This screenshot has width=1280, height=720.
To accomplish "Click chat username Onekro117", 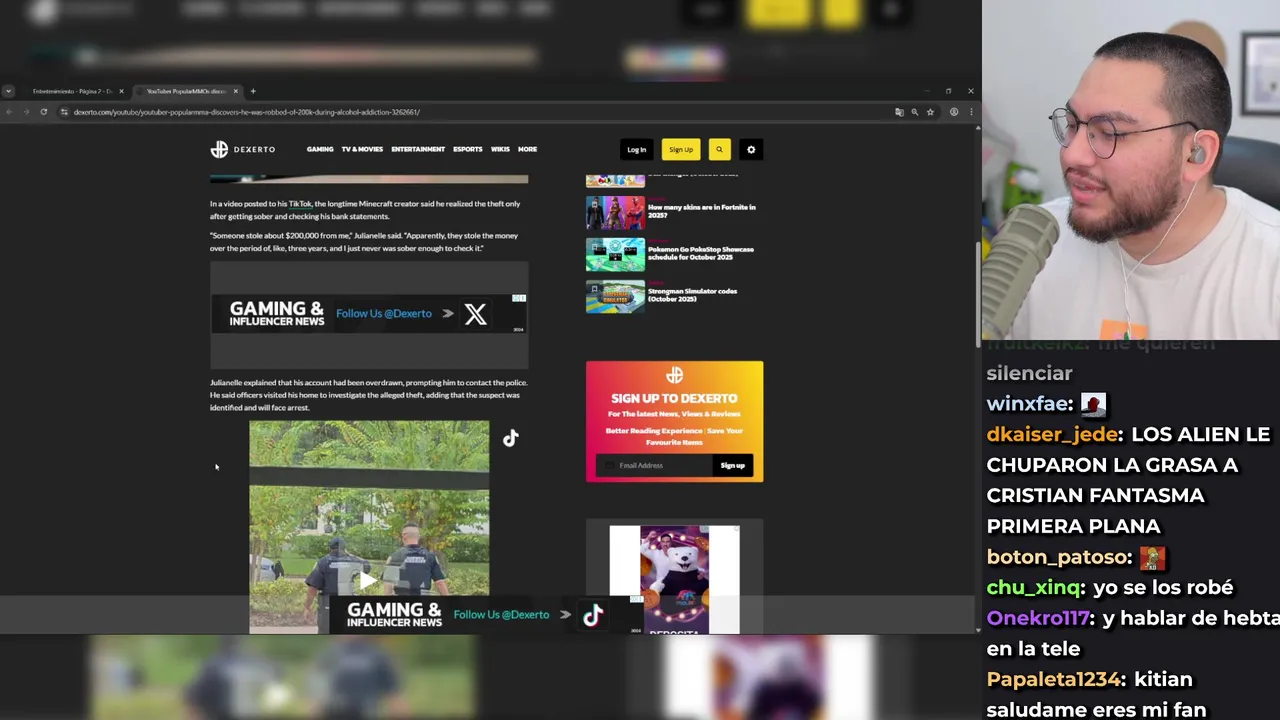I will (x=1039, y=618).
